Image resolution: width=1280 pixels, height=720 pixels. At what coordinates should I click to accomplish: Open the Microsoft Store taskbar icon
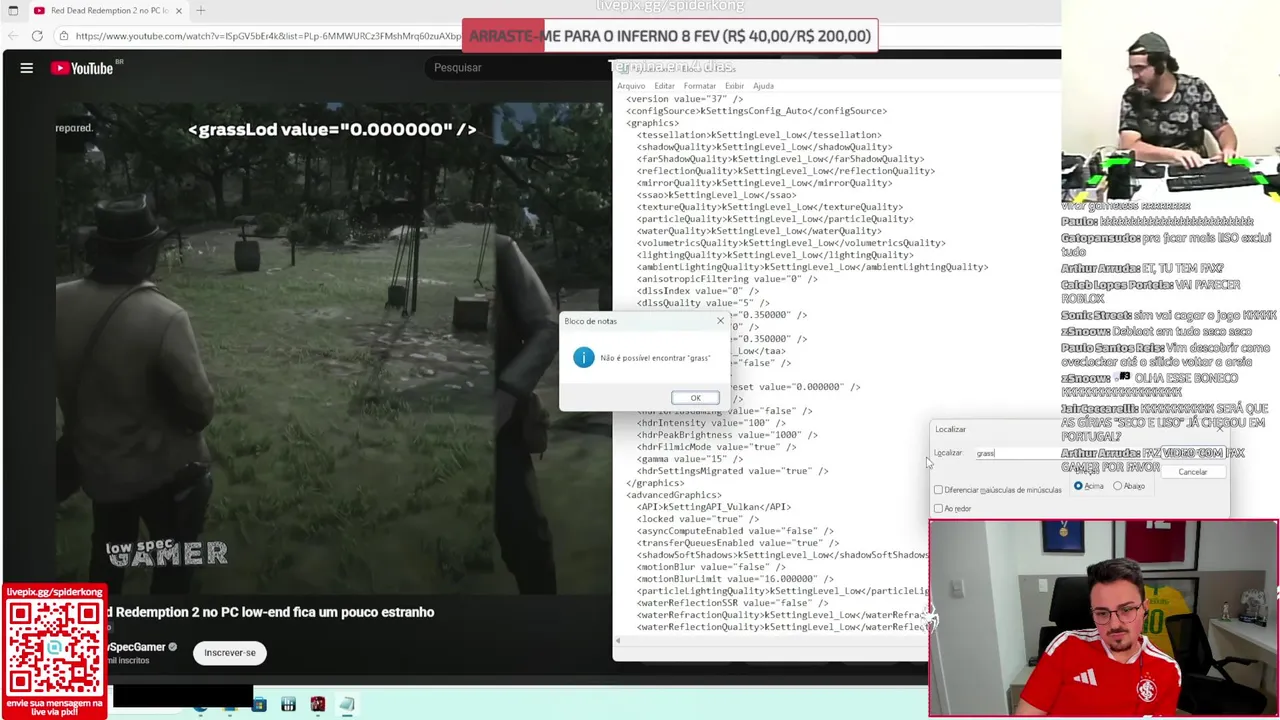pos(259,705)
